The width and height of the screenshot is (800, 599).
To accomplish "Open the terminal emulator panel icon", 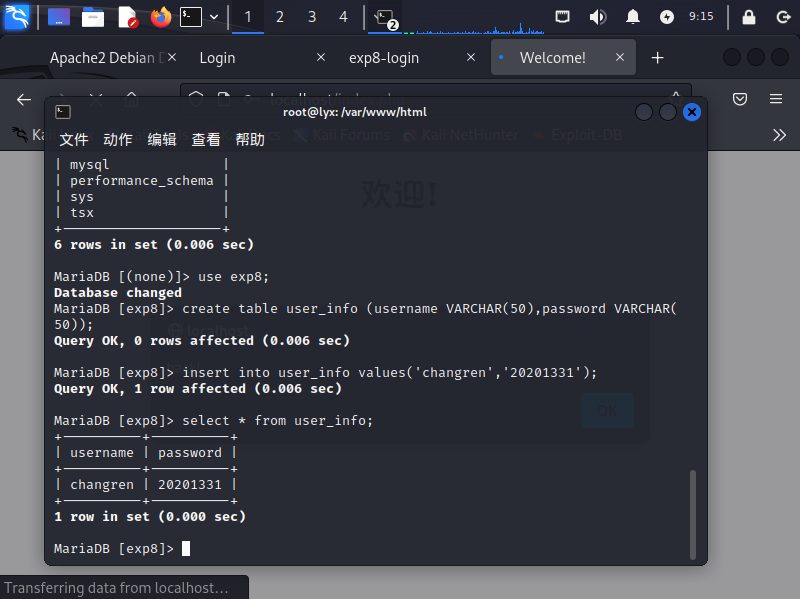I will coord(191,17).
